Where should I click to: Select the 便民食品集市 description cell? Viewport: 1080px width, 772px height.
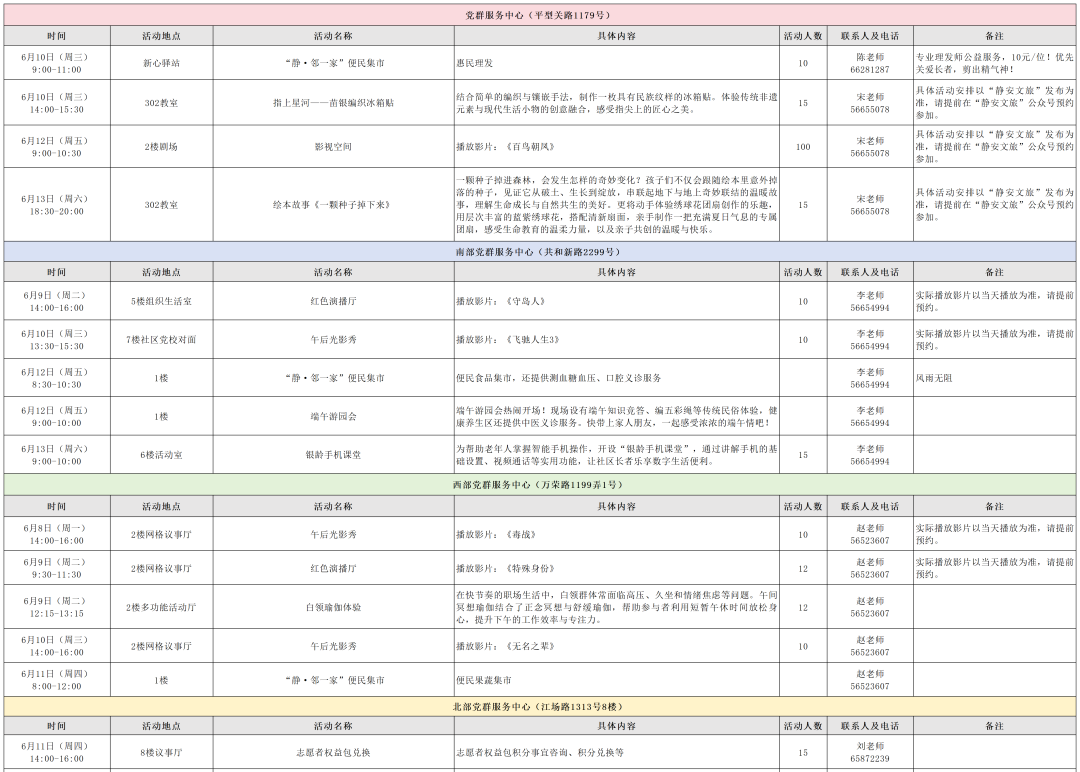[x=616, y=378]
